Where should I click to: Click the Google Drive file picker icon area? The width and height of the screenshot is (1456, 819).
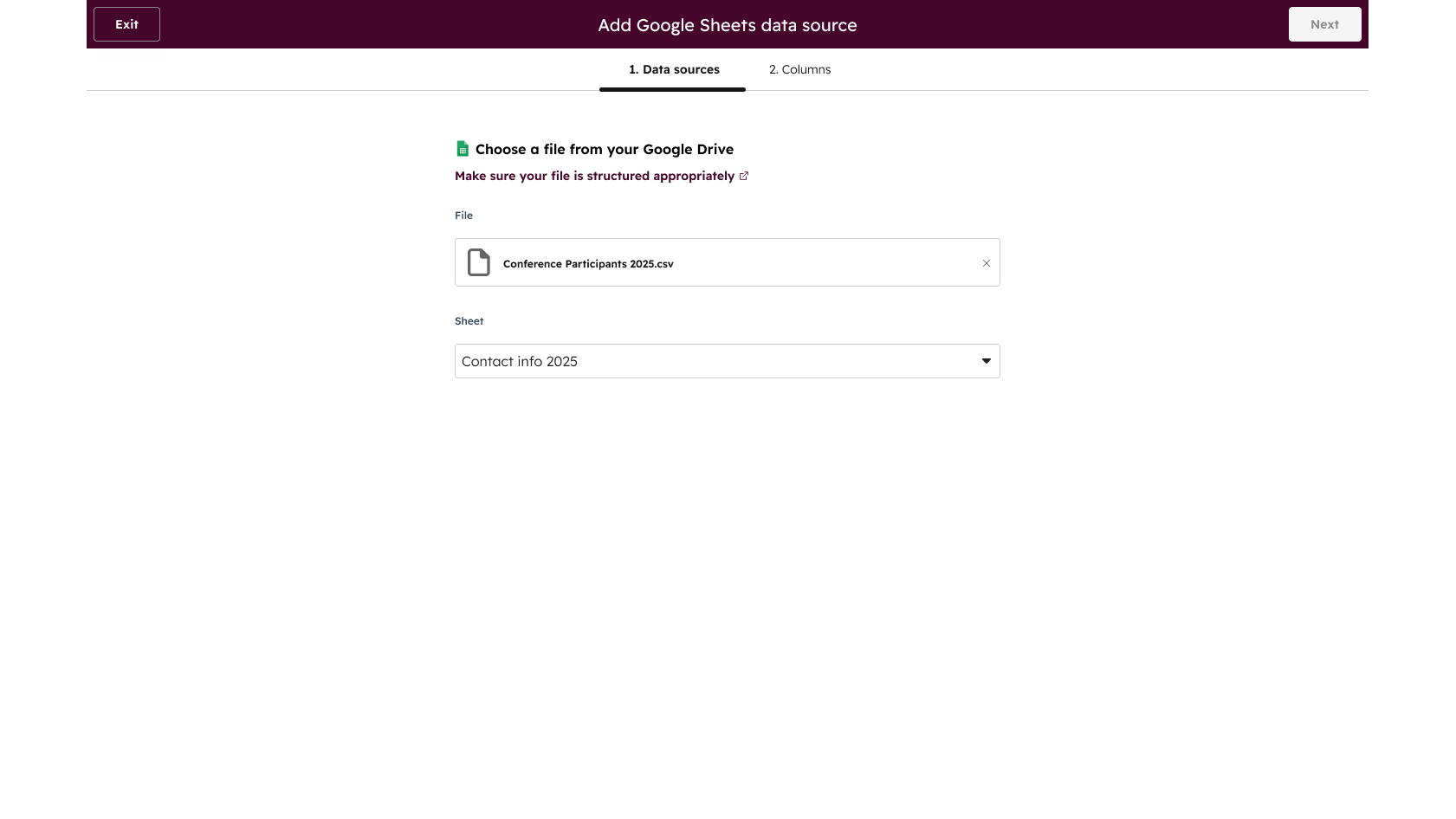pos(463,148)
